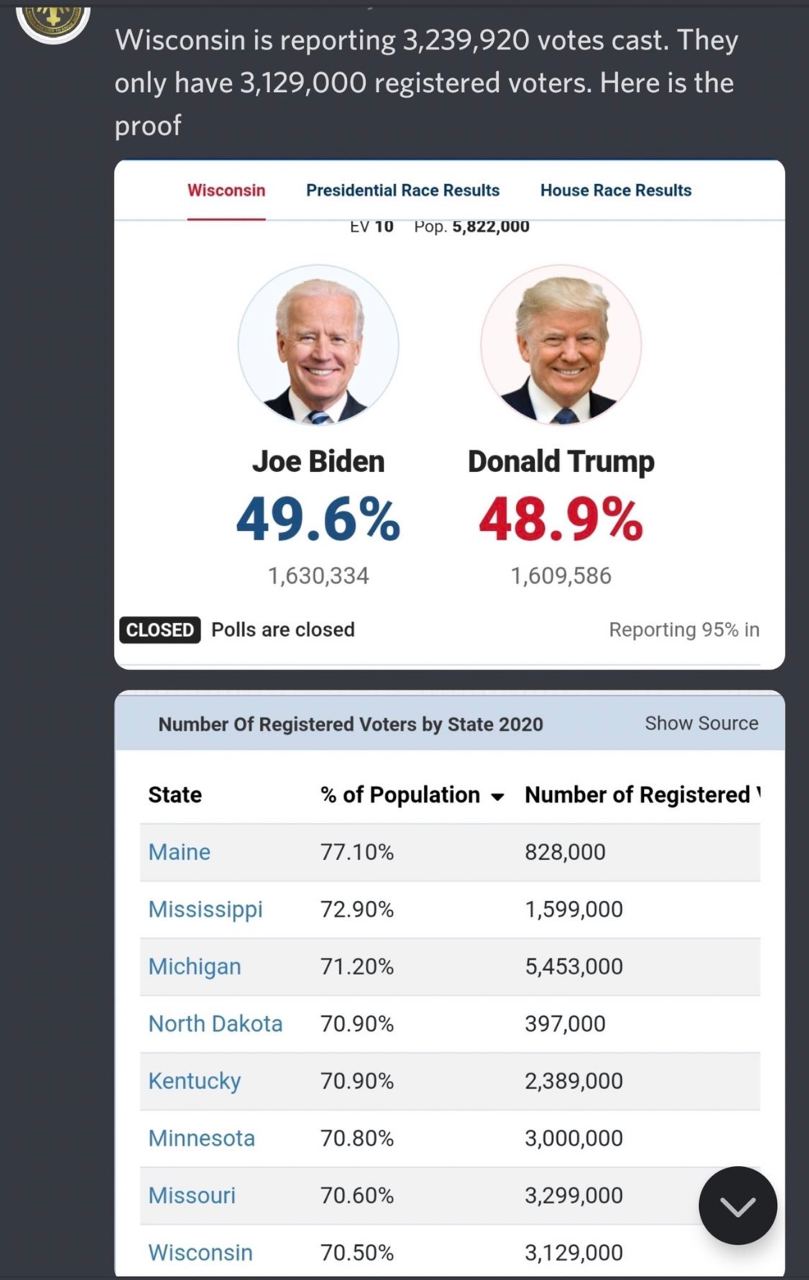809x1280 pixels.
Task: Open the Kentucky state link
Action: pyautogui.click(x=194, y=1081)
